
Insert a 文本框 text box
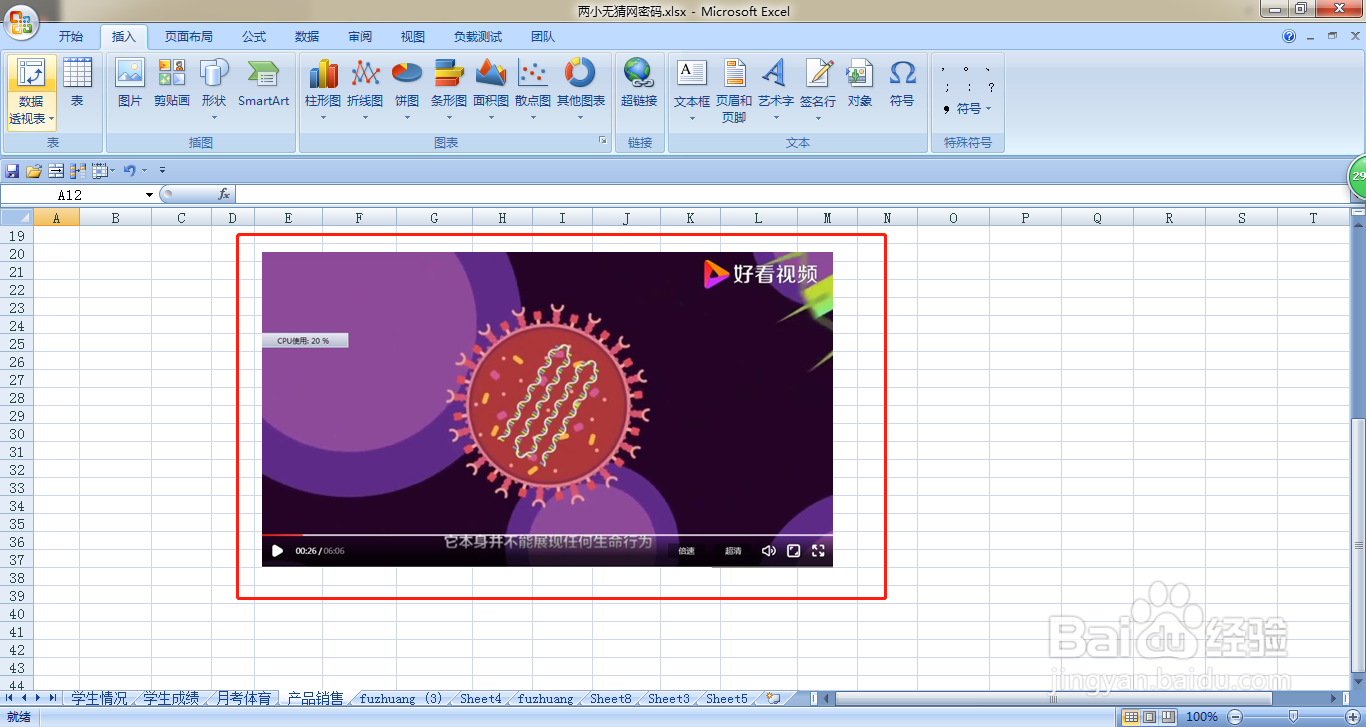click(x=692, y=88)
